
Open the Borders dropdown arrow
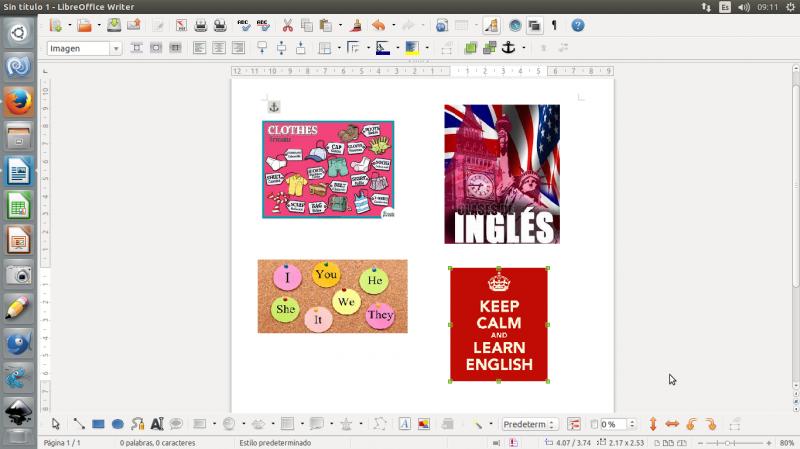339,48
